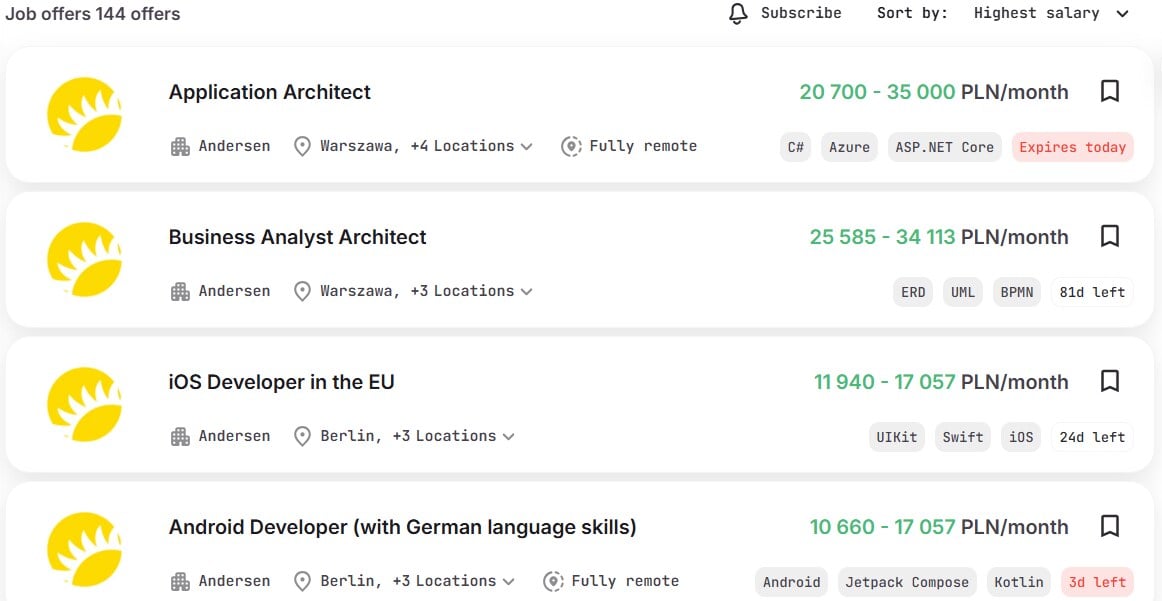Click the Job offers 144 offers heading

click(x=93, y=13)
